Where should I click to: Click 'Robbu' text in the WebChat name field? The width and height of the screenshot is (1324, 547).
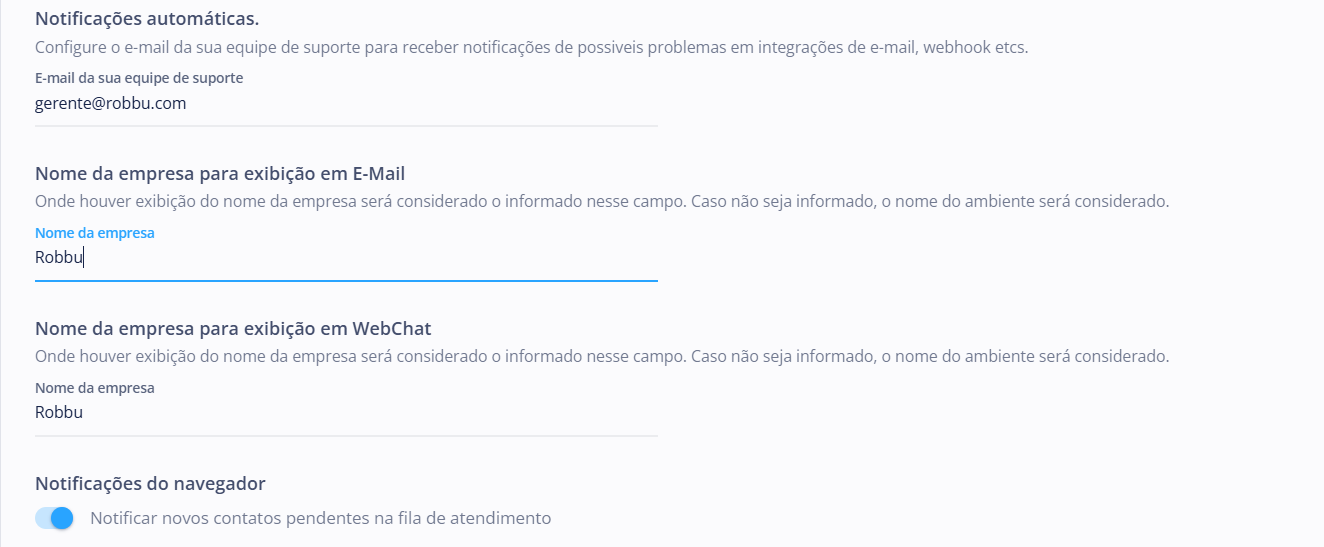pos(59,412)
